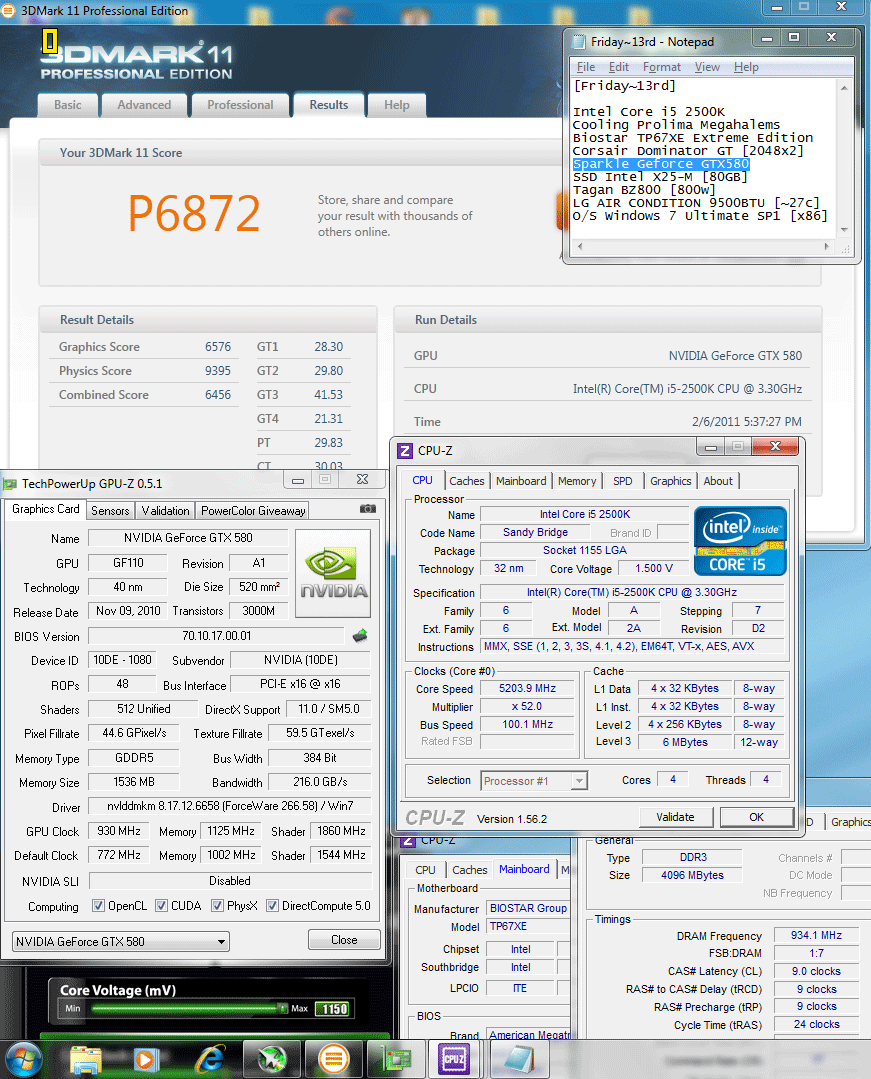Screen dimensions: 871x1079
Task: Click the GPU-Z title bar icon
Action: [10, 484]
